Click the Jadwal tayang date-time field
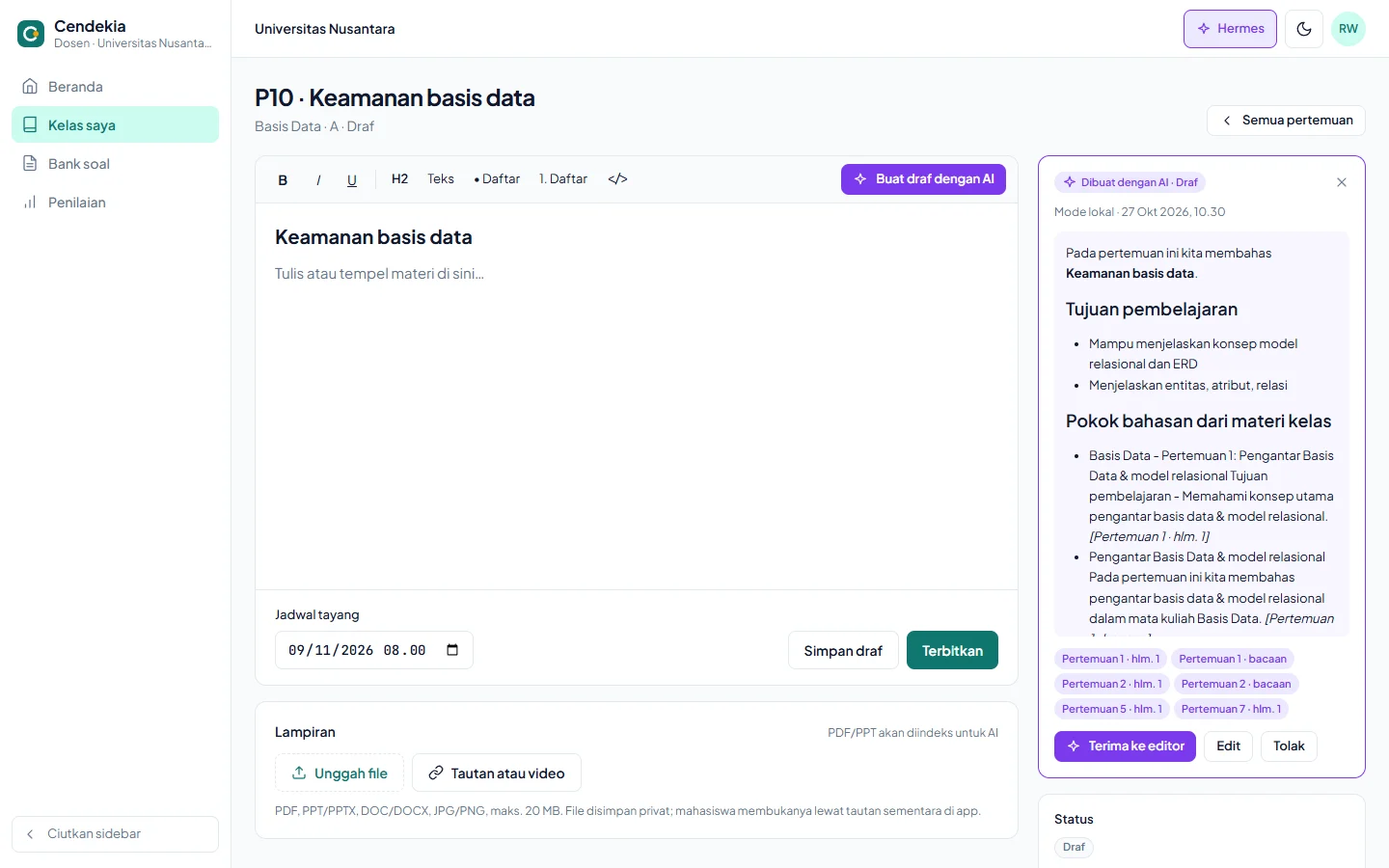This screenshot has height=868, width=1389. click(374, 650)
